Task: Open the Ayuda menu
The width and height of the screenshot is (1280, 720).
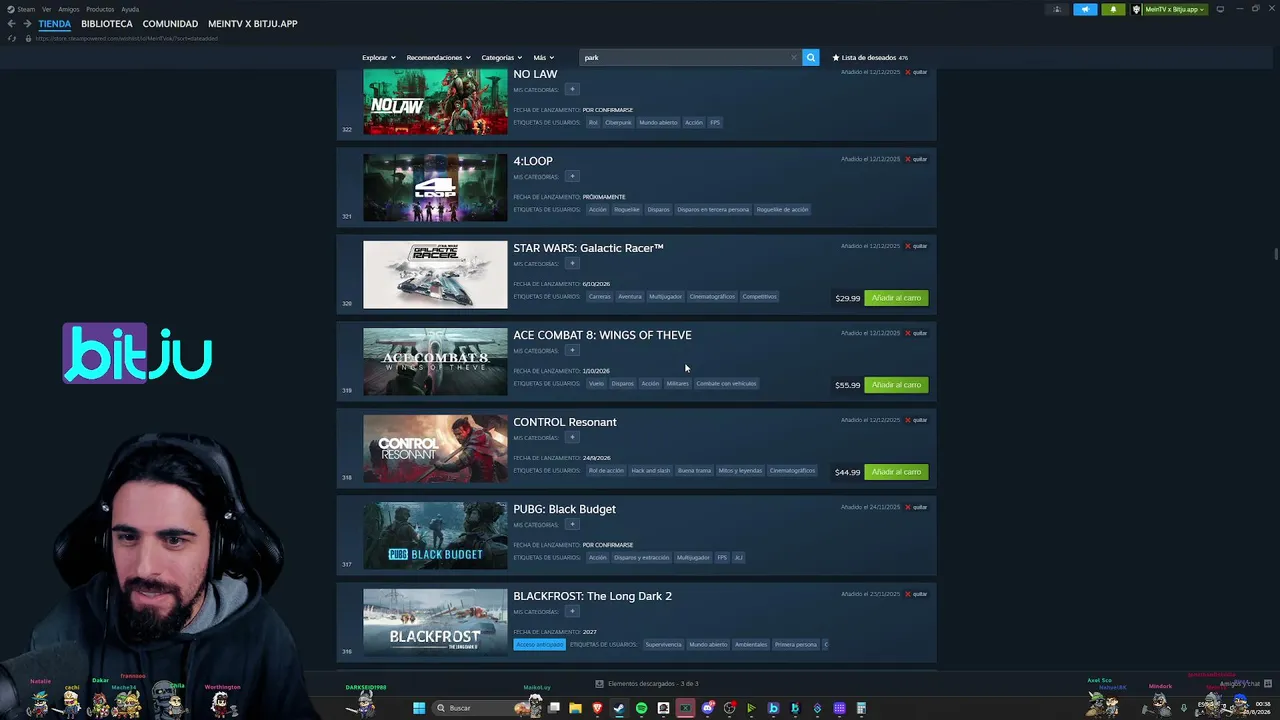Action: (130, 9)
